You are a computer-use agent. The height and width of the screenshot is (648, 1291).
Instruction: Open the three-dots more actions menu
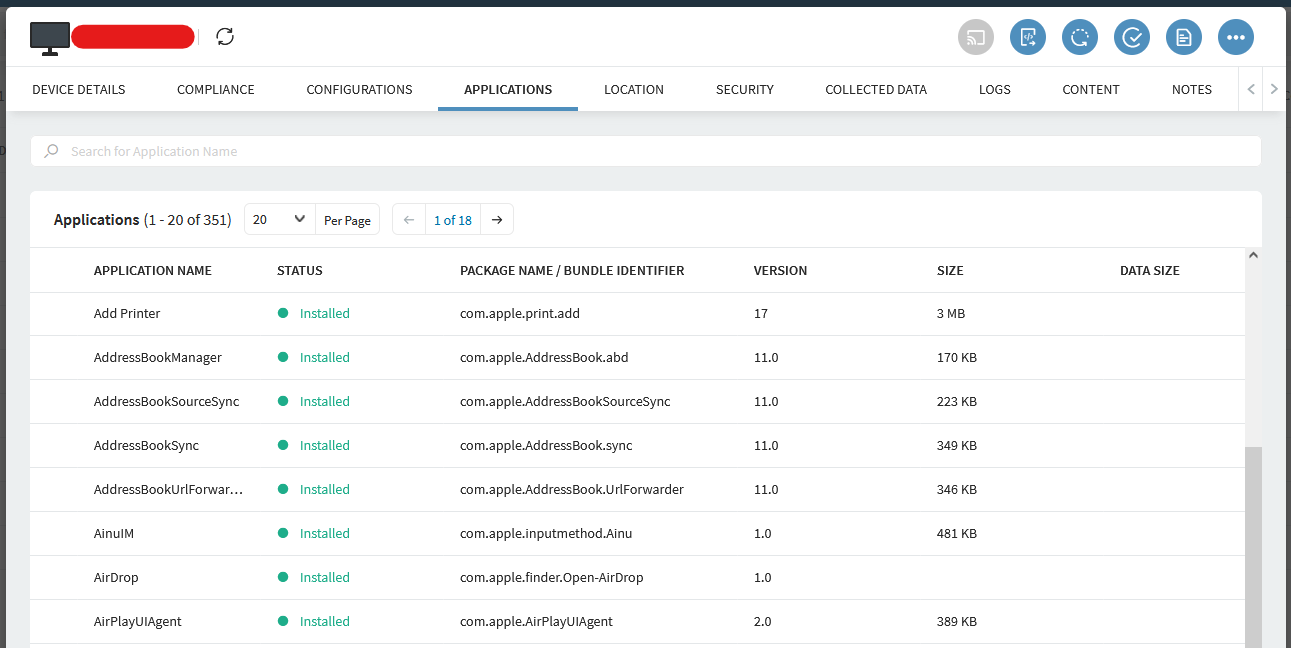pyautogui.click(x=1236, y=37)
